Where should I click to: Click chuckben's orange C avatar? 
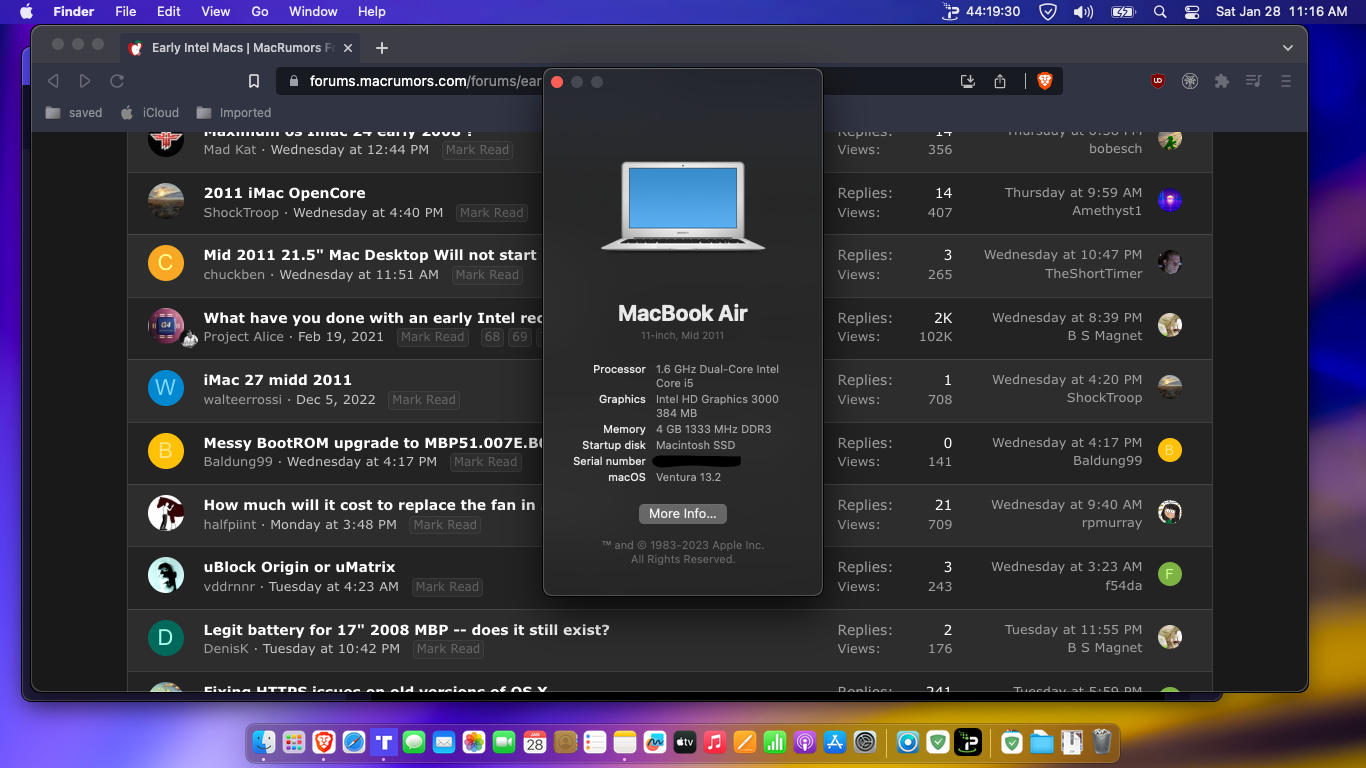coord(166,264)
